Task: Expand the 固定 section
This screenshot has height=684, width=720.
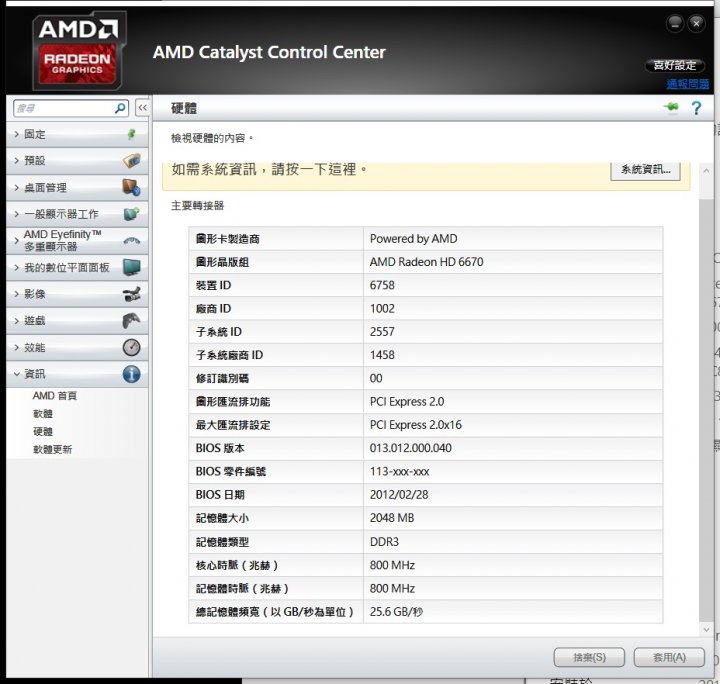Action: (17, 134)
